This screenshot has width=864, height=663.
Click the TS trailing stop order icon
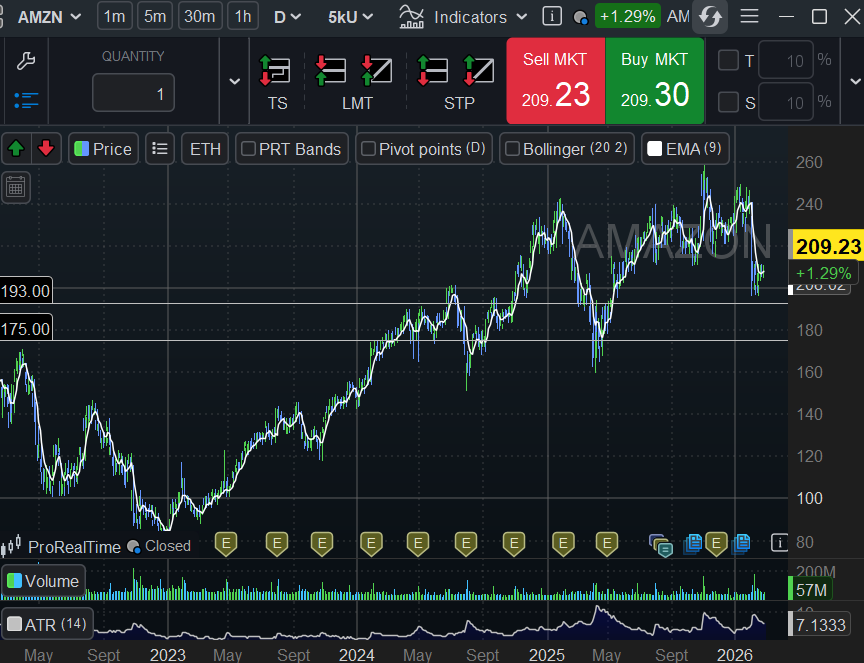277,72
